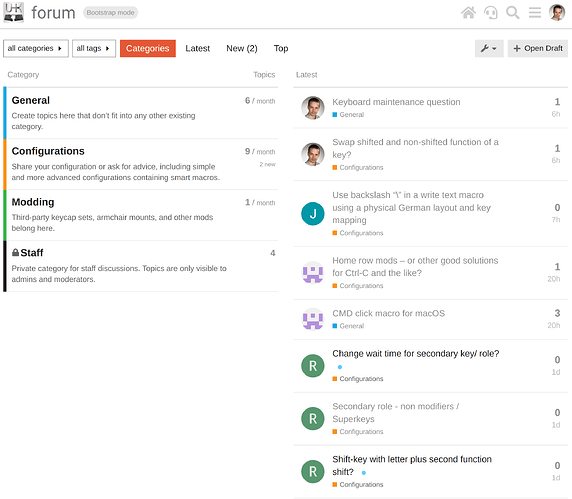Viewport: 572px width, 499px height.
Task: Click the Topics column header
Action: pyautogui.click(x=264, y=74)
